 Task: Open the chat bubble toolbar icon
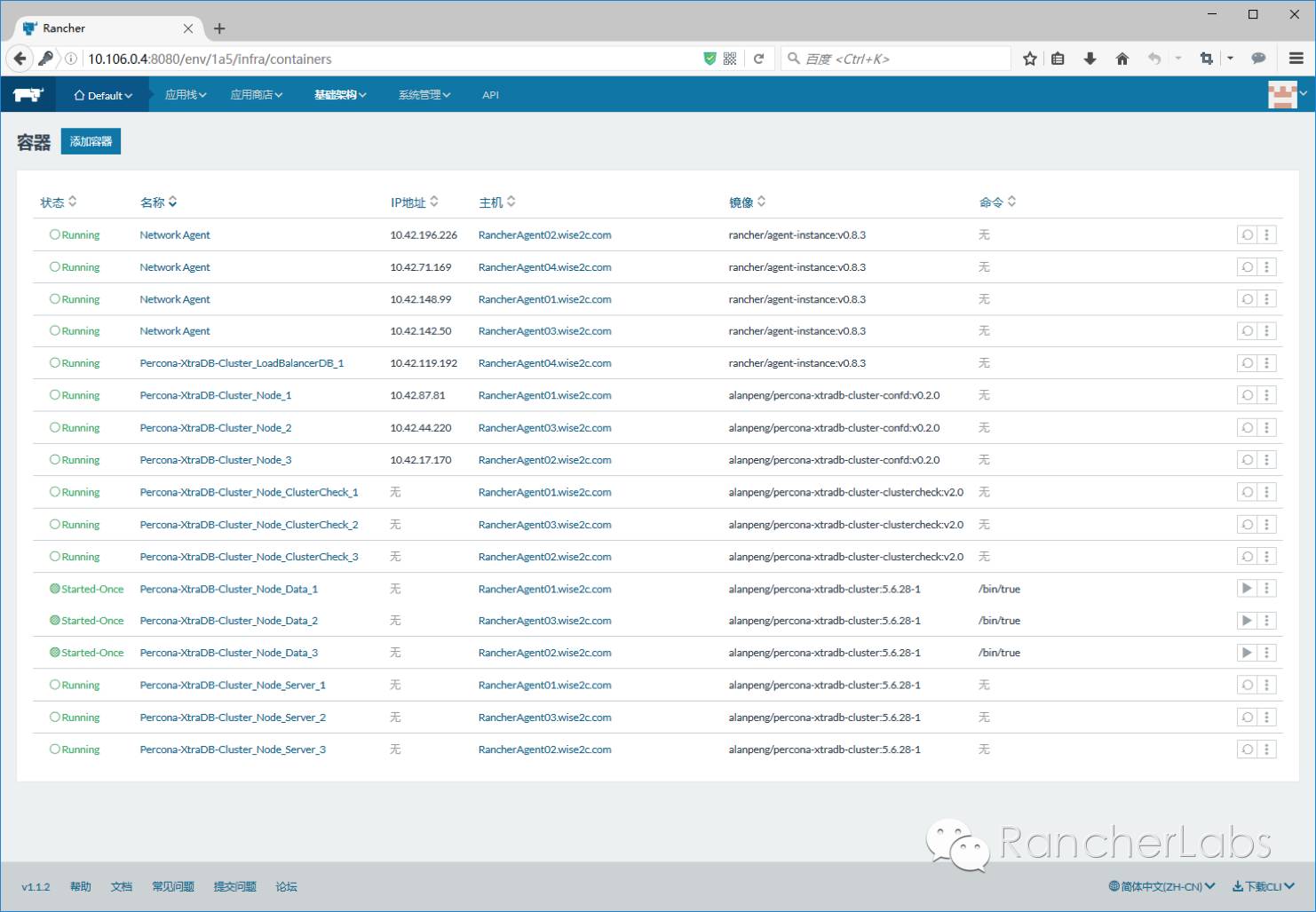[1258, 59]
